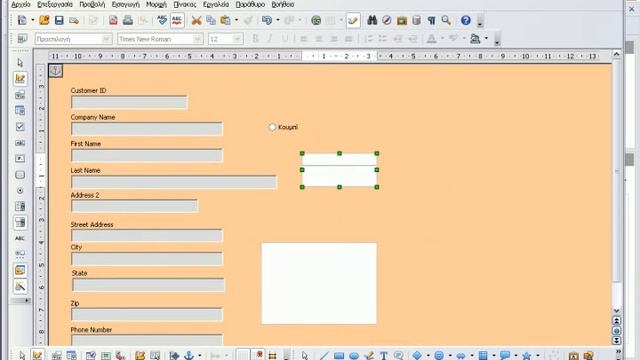Open a file with the Open icon
The image size is (640, 360).
[x=44, y=20]
